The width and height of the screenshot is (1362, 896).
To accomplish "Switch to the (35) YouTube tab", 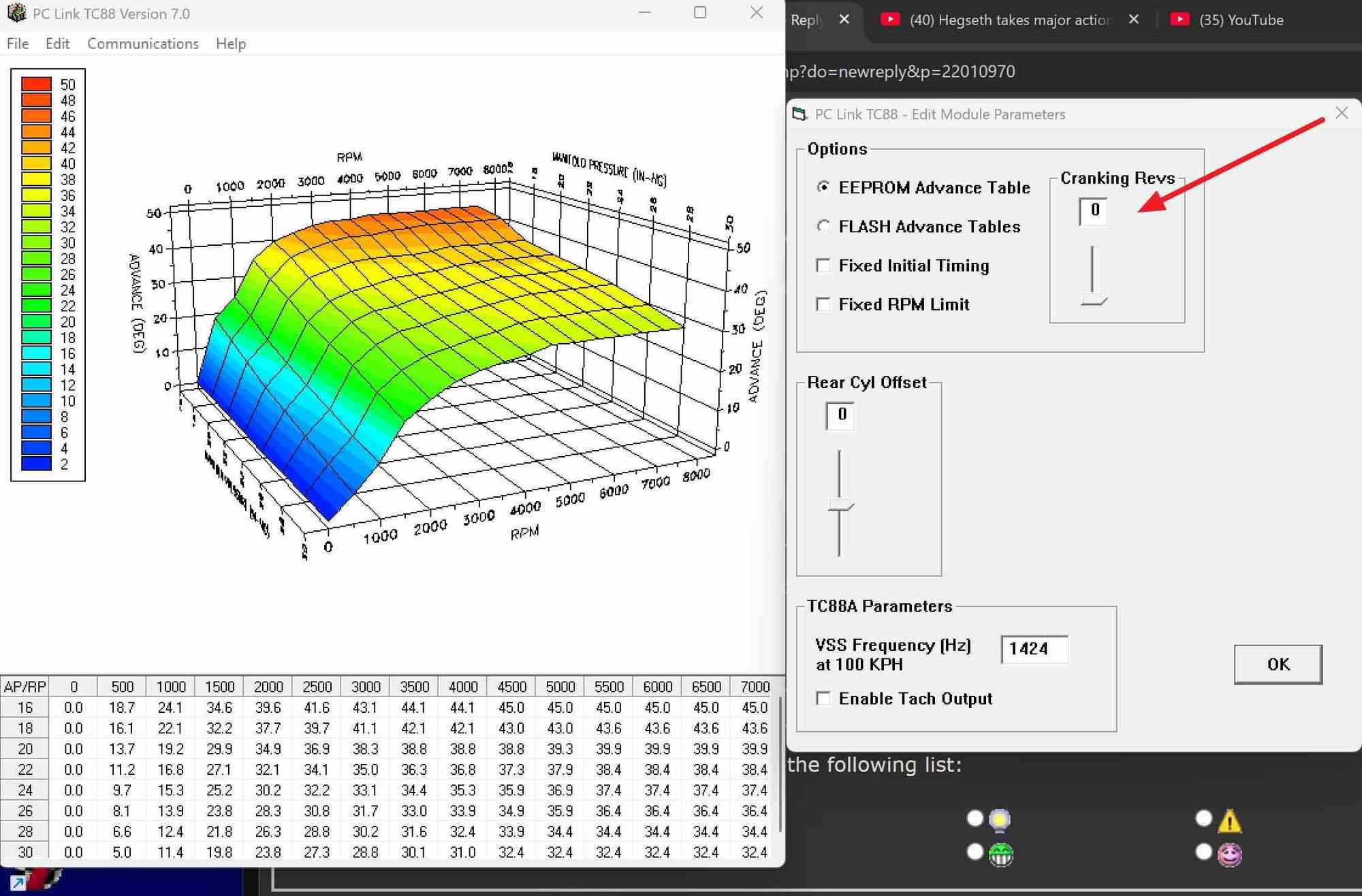I will pos(1239,20).
